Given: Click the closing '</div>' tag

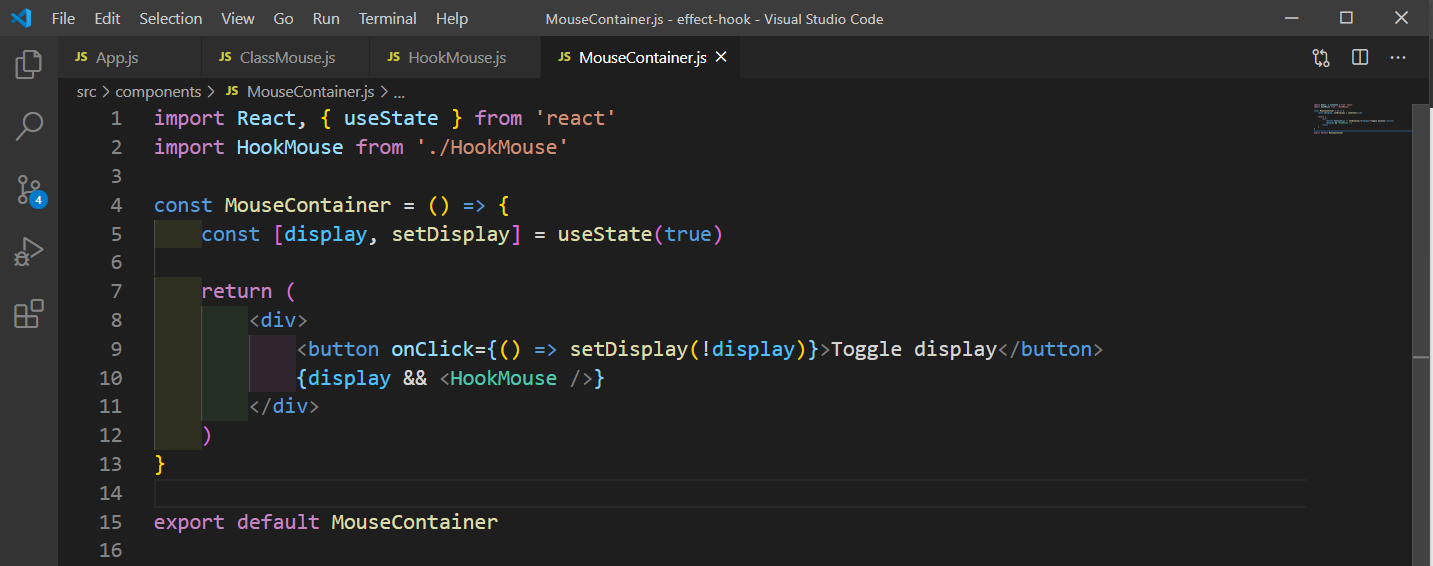Looking at the screenshot, I should 284,407.
